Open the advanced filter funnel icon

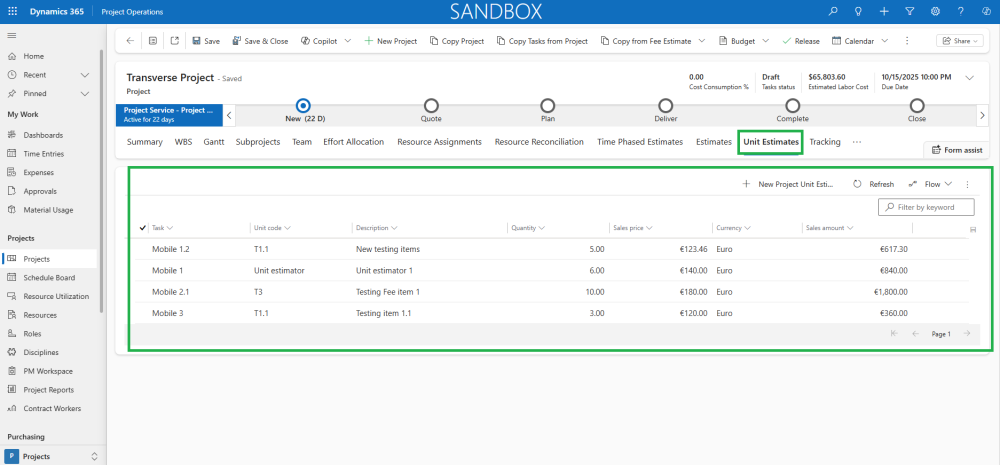910,11
